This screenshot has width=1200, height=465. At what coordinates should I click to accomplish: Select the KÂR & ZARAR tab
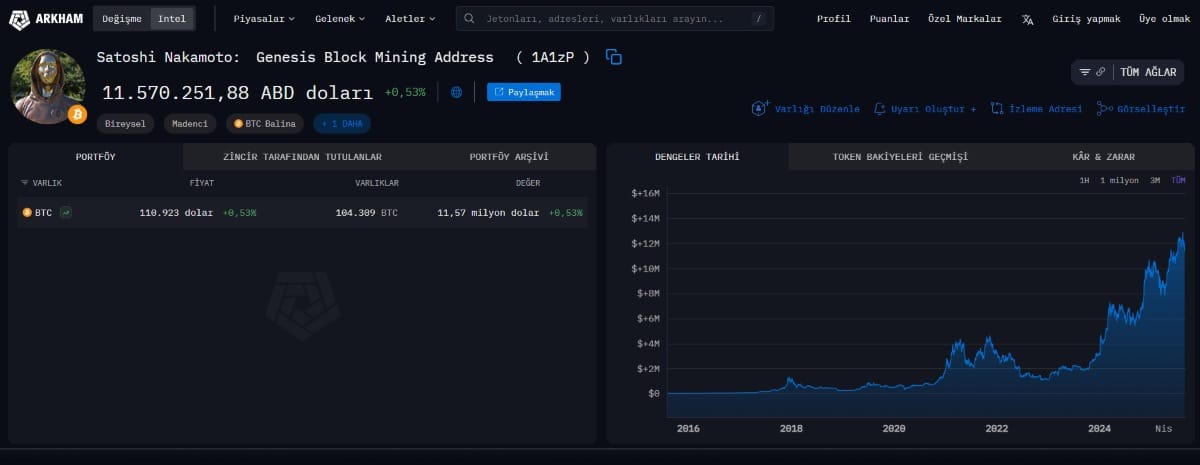tap(1101, 157)
